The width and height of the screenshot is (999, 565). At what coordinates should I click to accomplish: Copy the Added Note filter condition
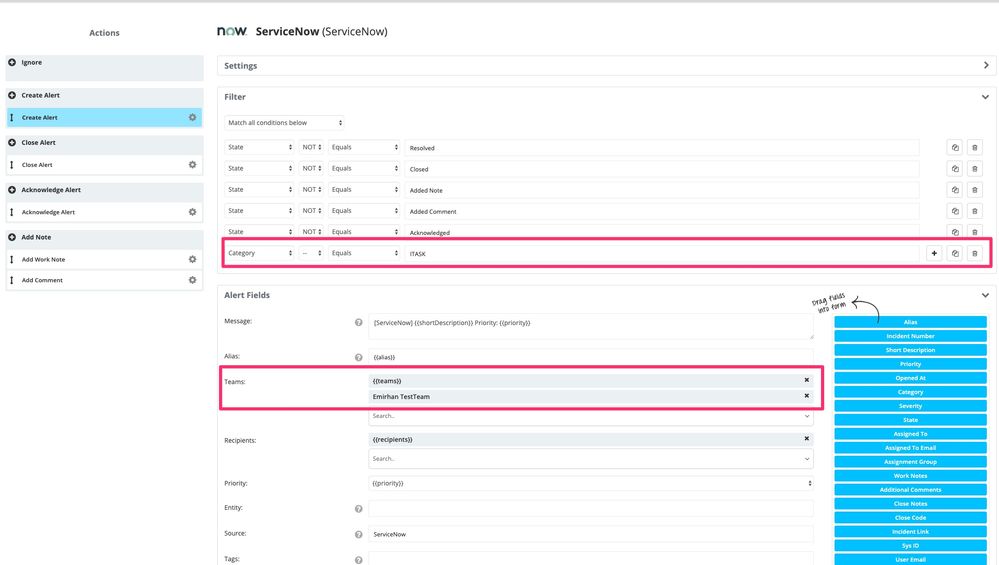(x=954, y=189)
